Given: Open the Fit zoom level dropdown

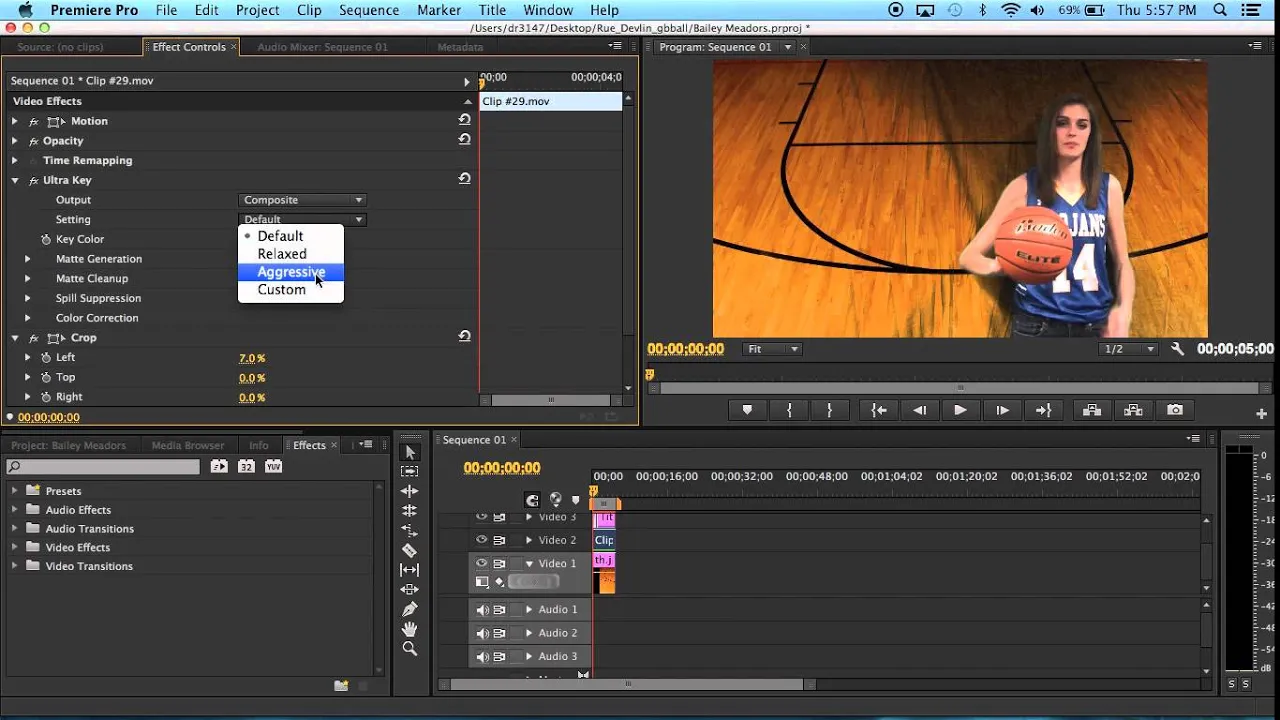Looking at the screenshot, I should pyautogui.click(x=773, y=349).
